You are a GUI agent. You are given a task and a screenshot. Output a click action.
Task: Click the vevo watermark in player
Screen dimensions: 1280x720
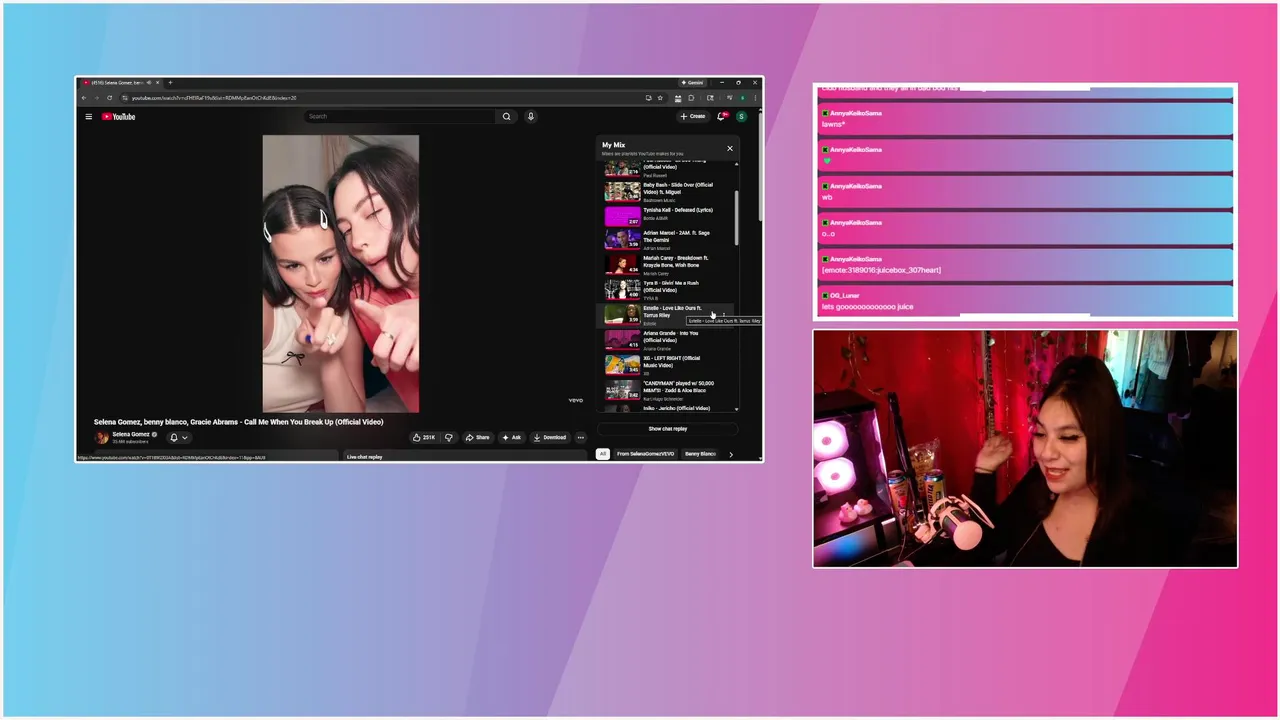click(x=575, y=400)
